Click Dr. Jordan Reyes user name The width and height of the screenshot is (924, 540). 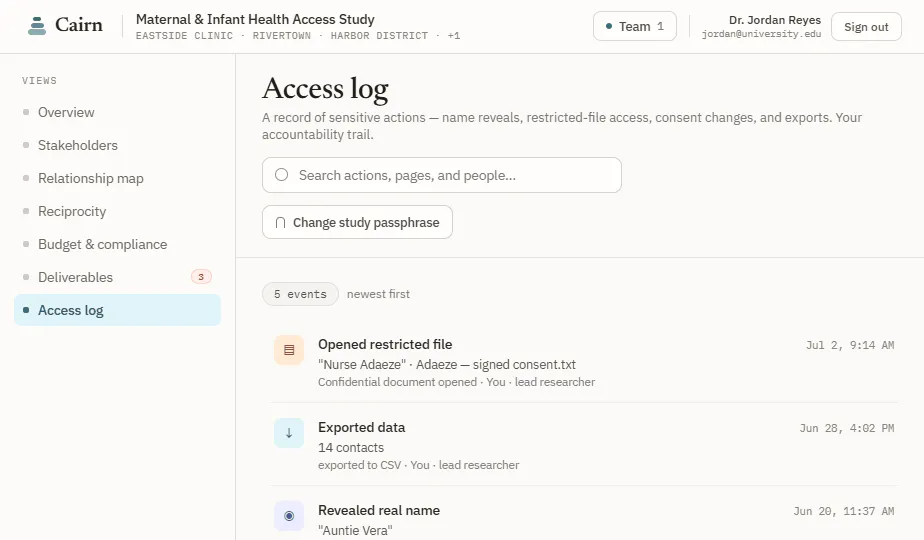click(774, 20)
